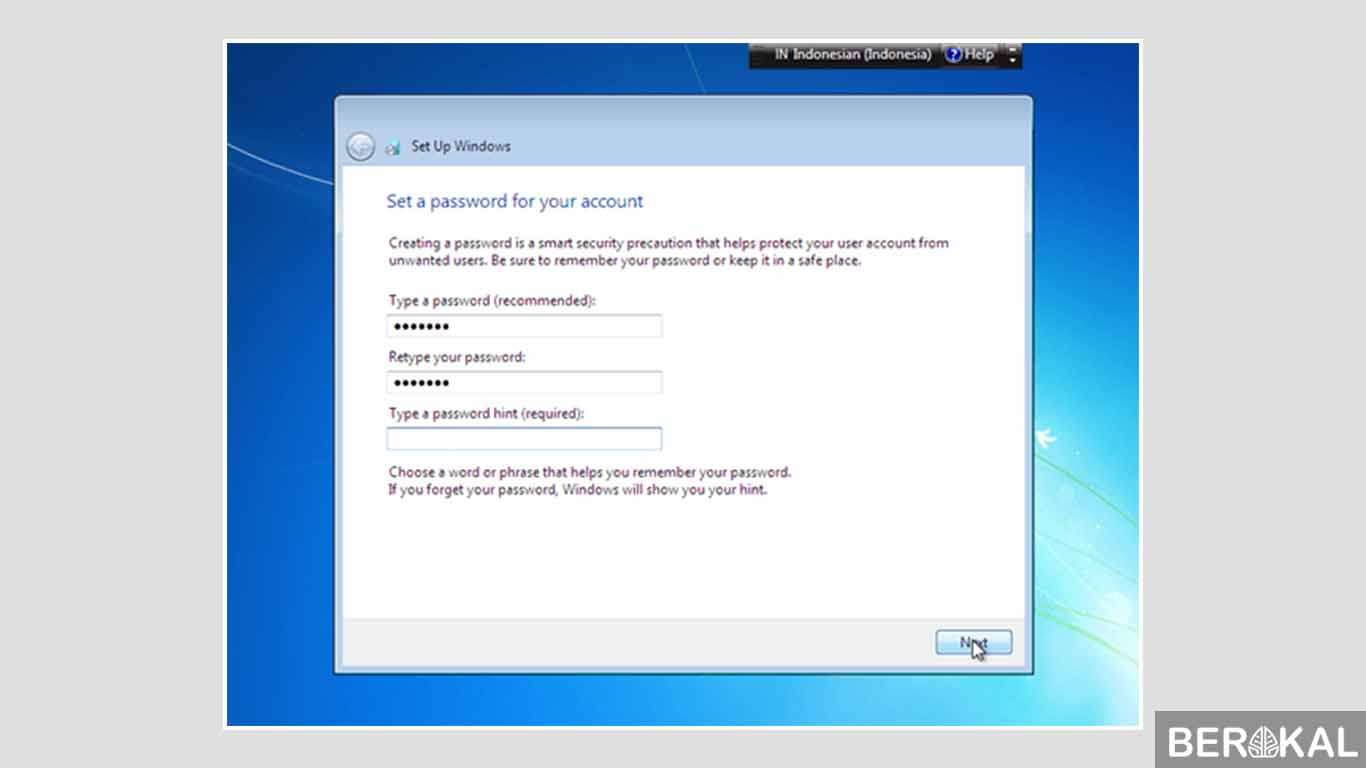Click the back arrow in Set Up Windows

360,146
